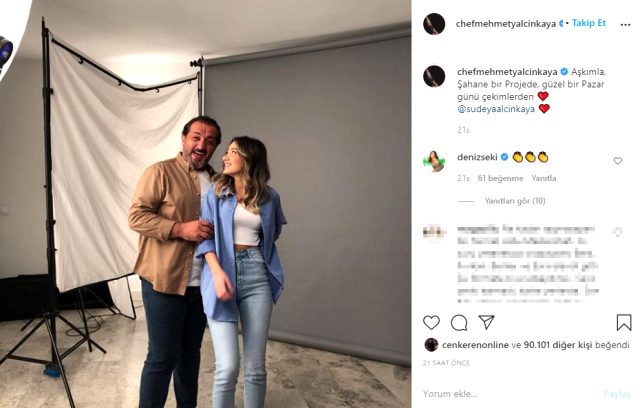640x408 pixels.
Task: Share the post via paper plane icon
Action: pos(486,322)
